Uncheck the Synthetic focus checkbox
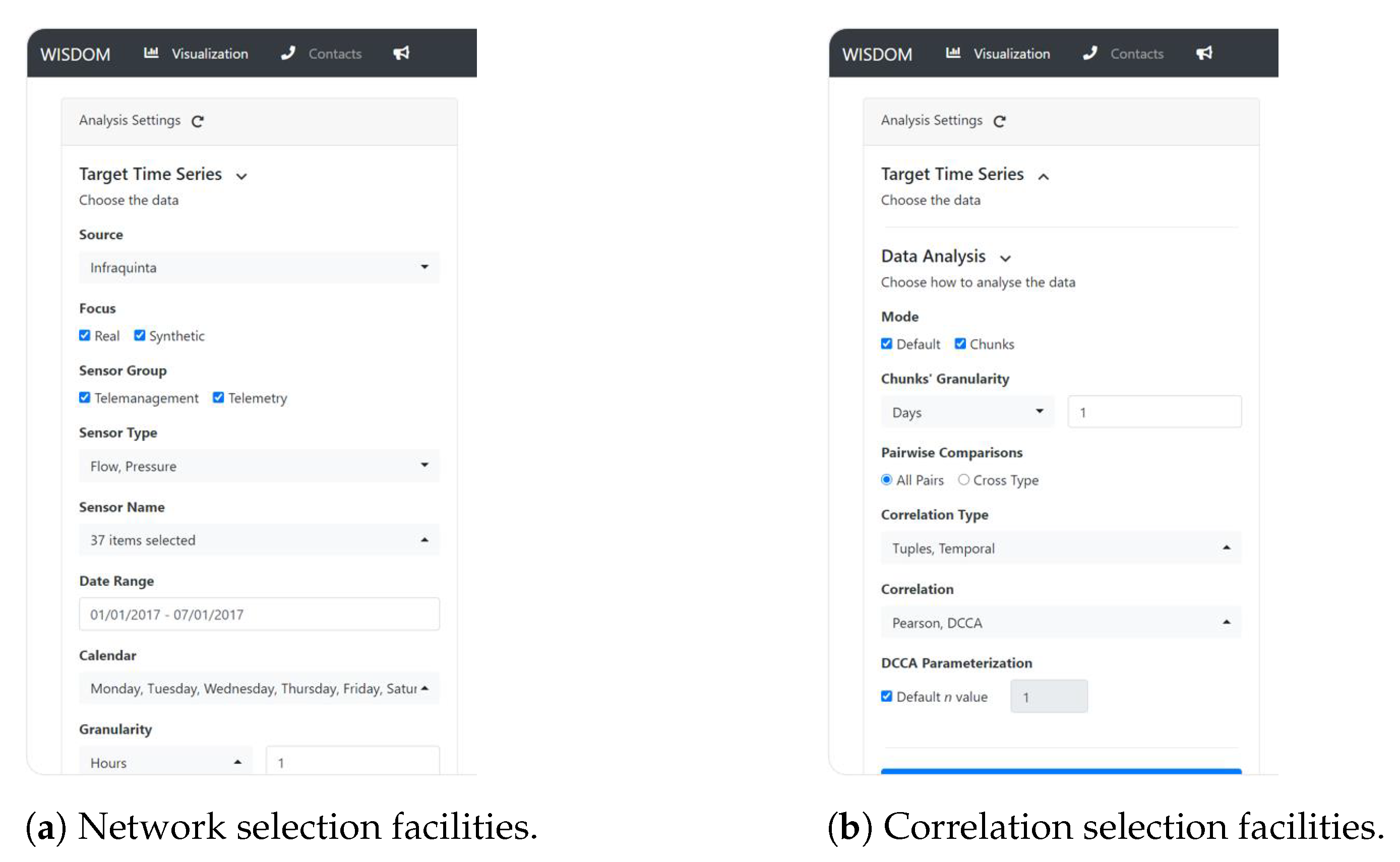The width and height of the screenshot is (1400, 862). (140, 335)
